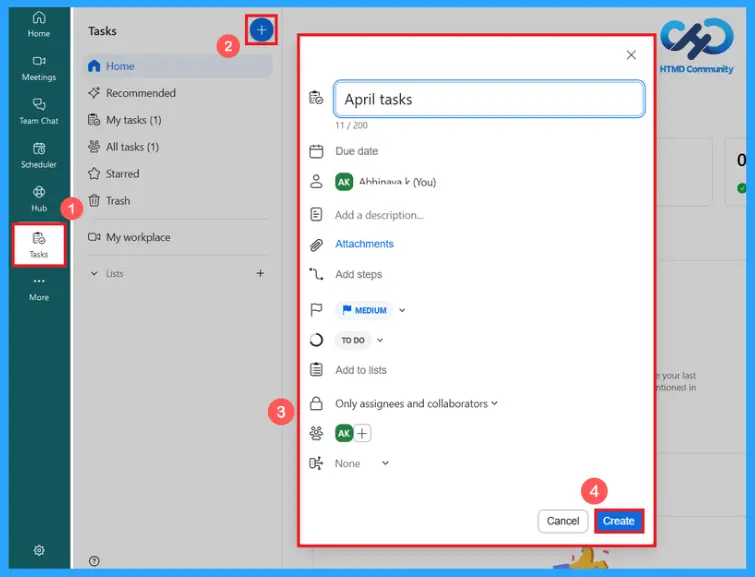Click the Attachments link
Screen dimensions: 755x577
tap(364, 244)
